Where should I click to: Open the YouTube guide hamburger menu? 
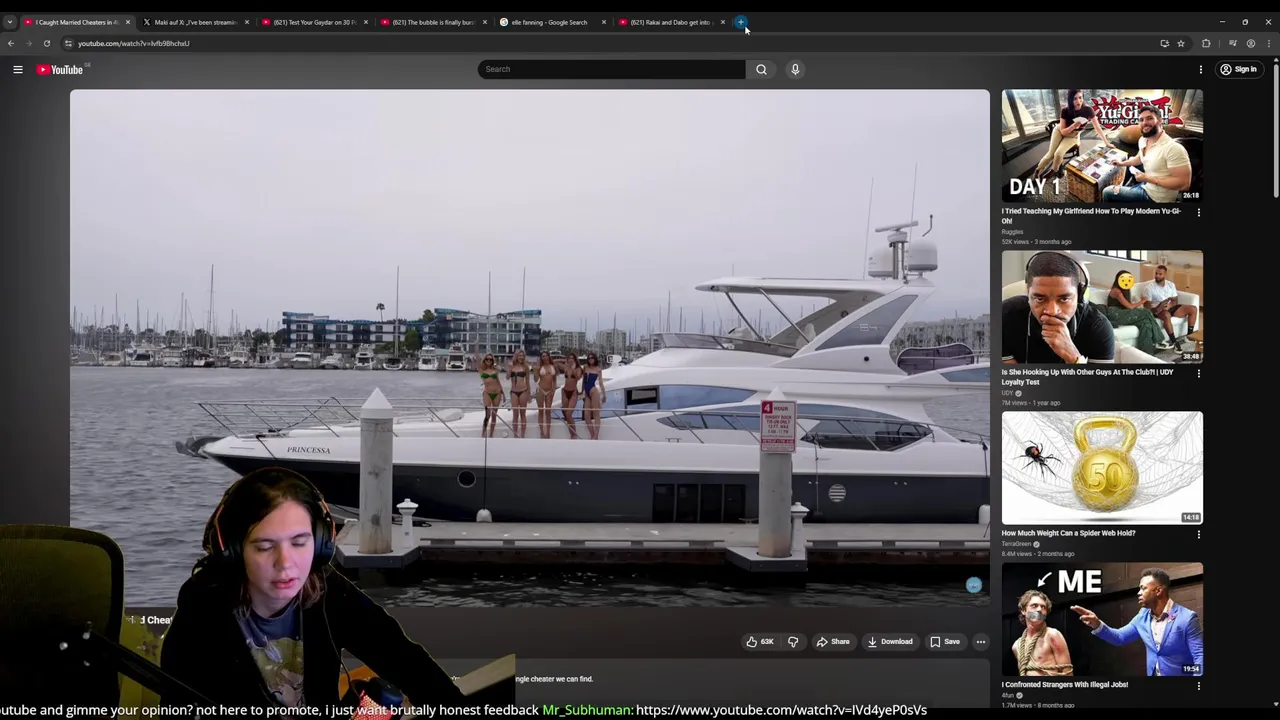[18, 69]
